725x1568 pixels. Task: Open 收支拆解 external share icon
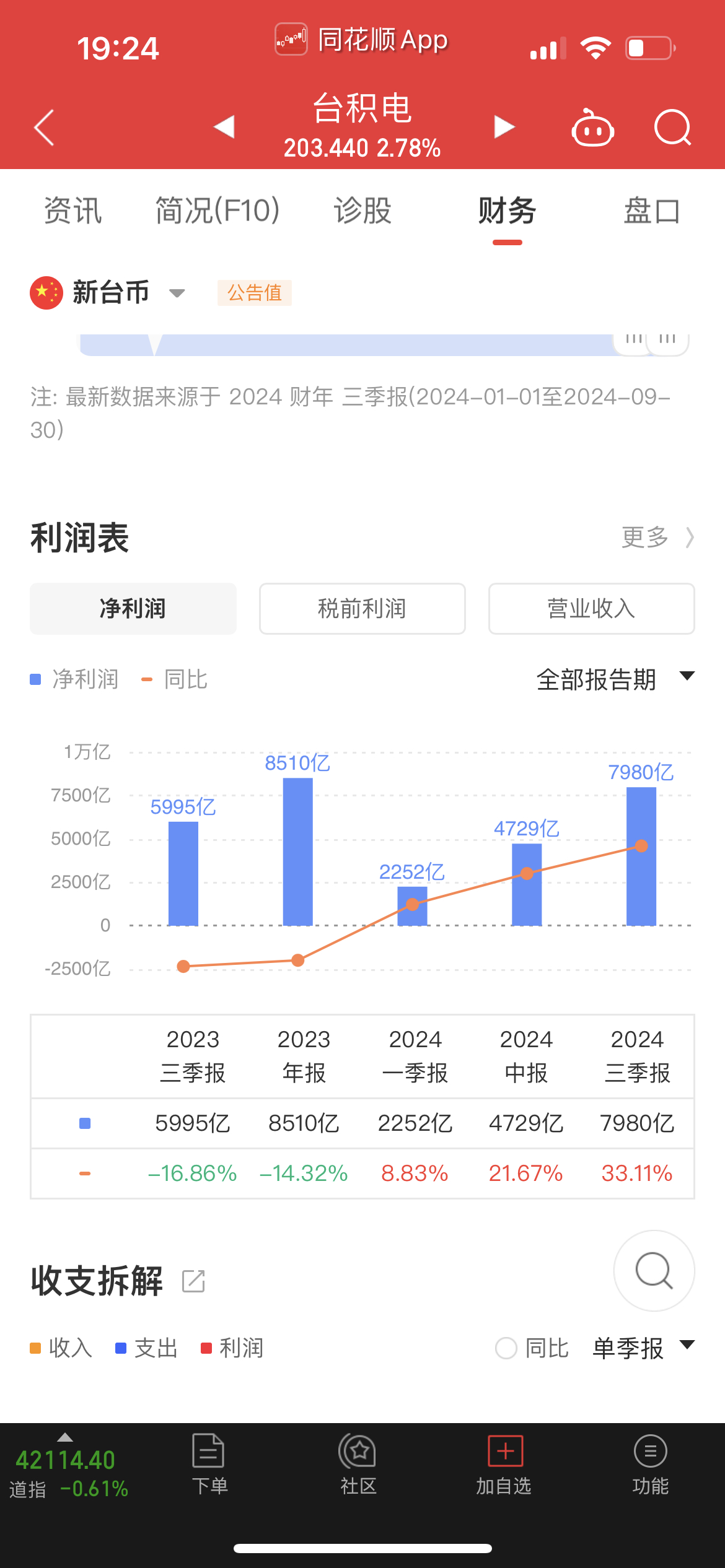[193, 1281]
